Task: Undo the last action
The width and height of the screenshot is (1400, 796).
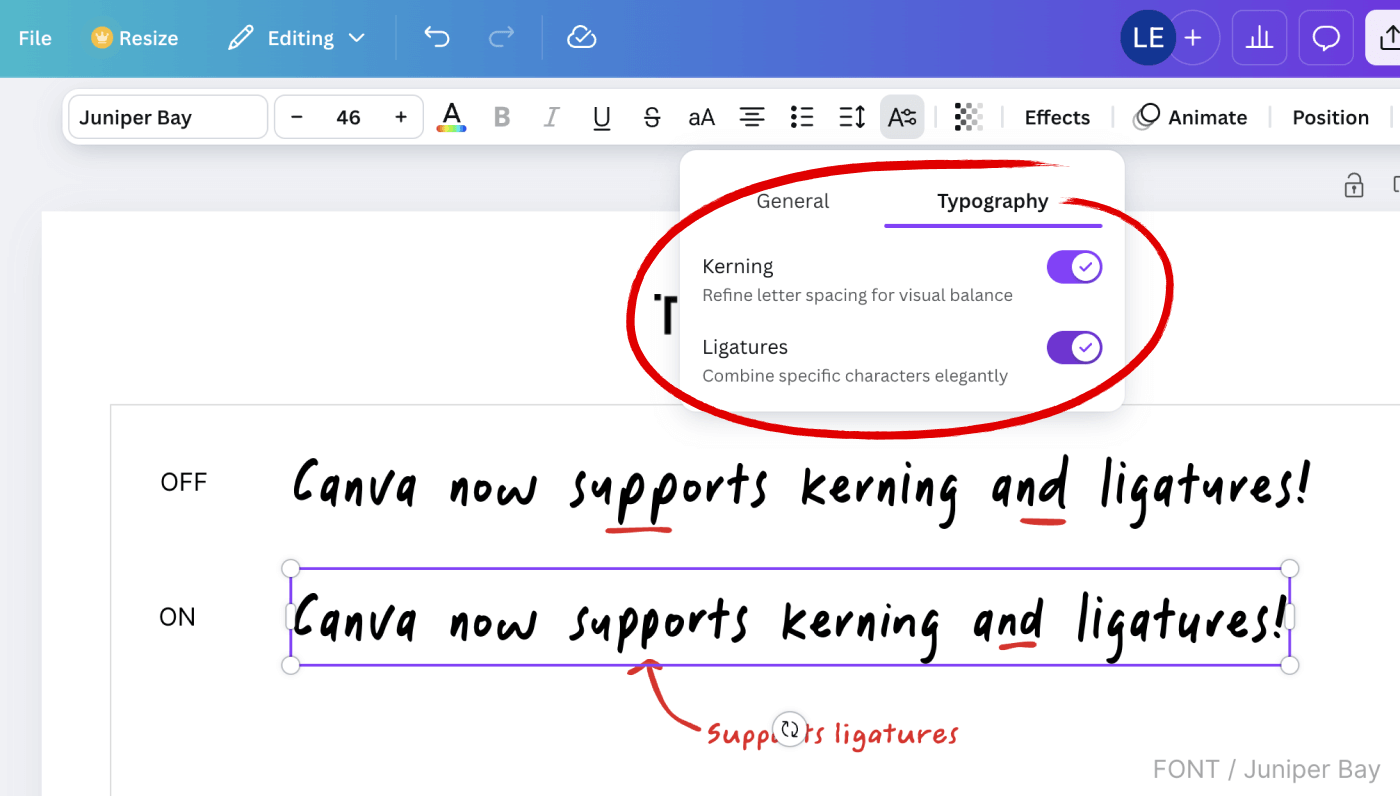Action: 436,38
